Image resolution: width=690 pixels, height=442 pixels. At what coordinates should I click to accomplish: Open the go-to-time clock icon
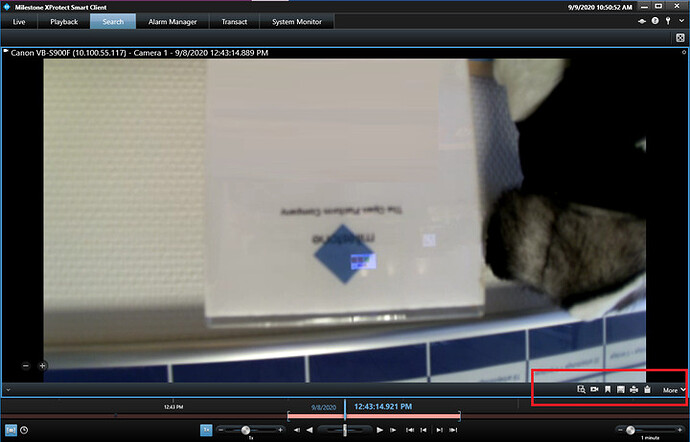(x=24, y=430)
